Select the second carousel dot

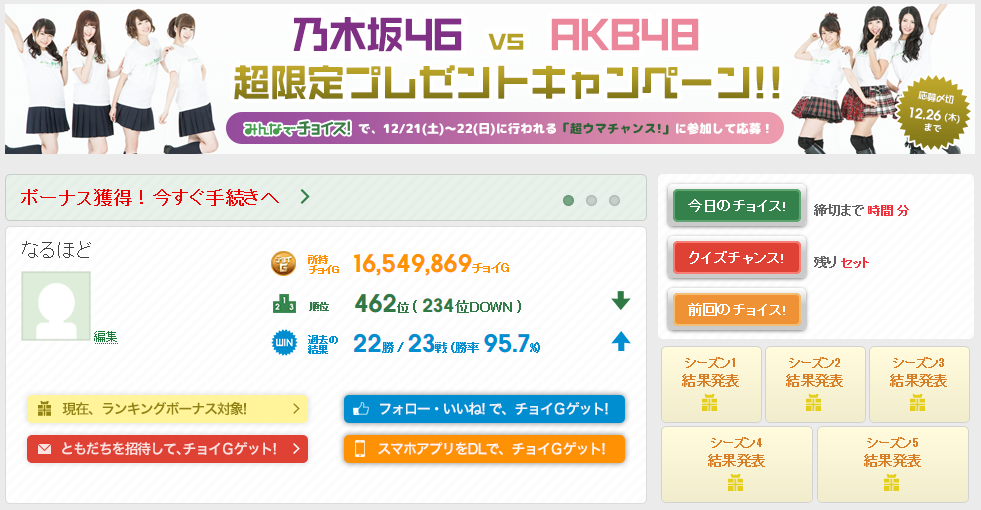click(591, 200)
